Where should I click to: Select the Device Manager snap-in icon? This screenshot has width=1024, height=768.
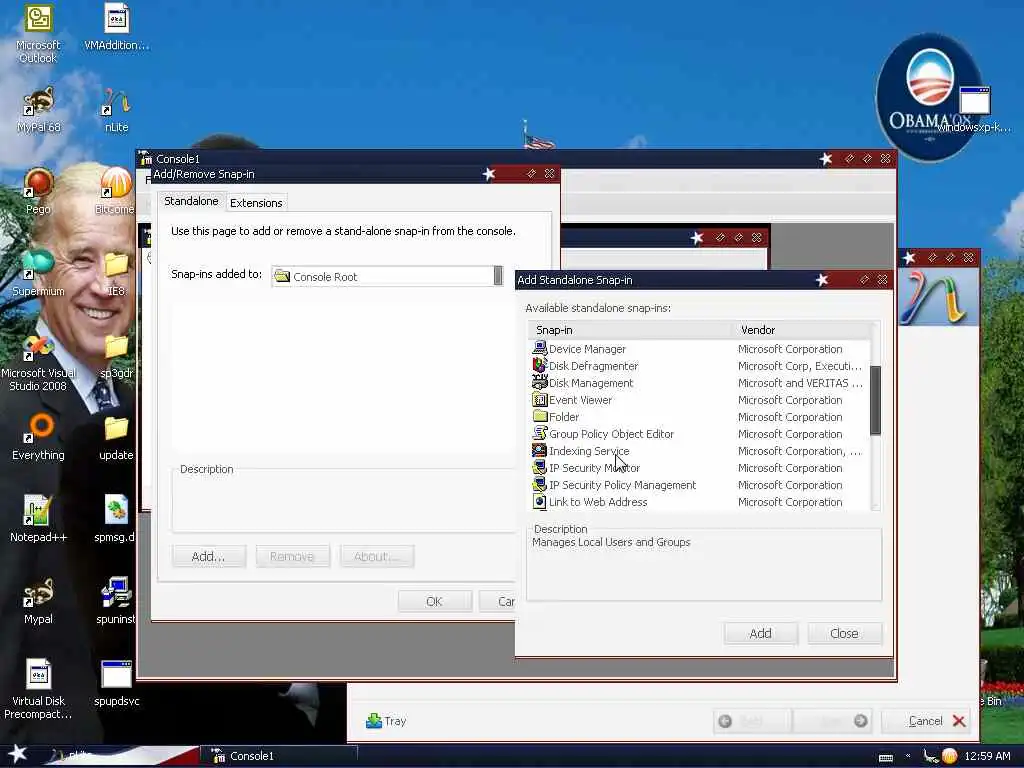click(539, 349)
